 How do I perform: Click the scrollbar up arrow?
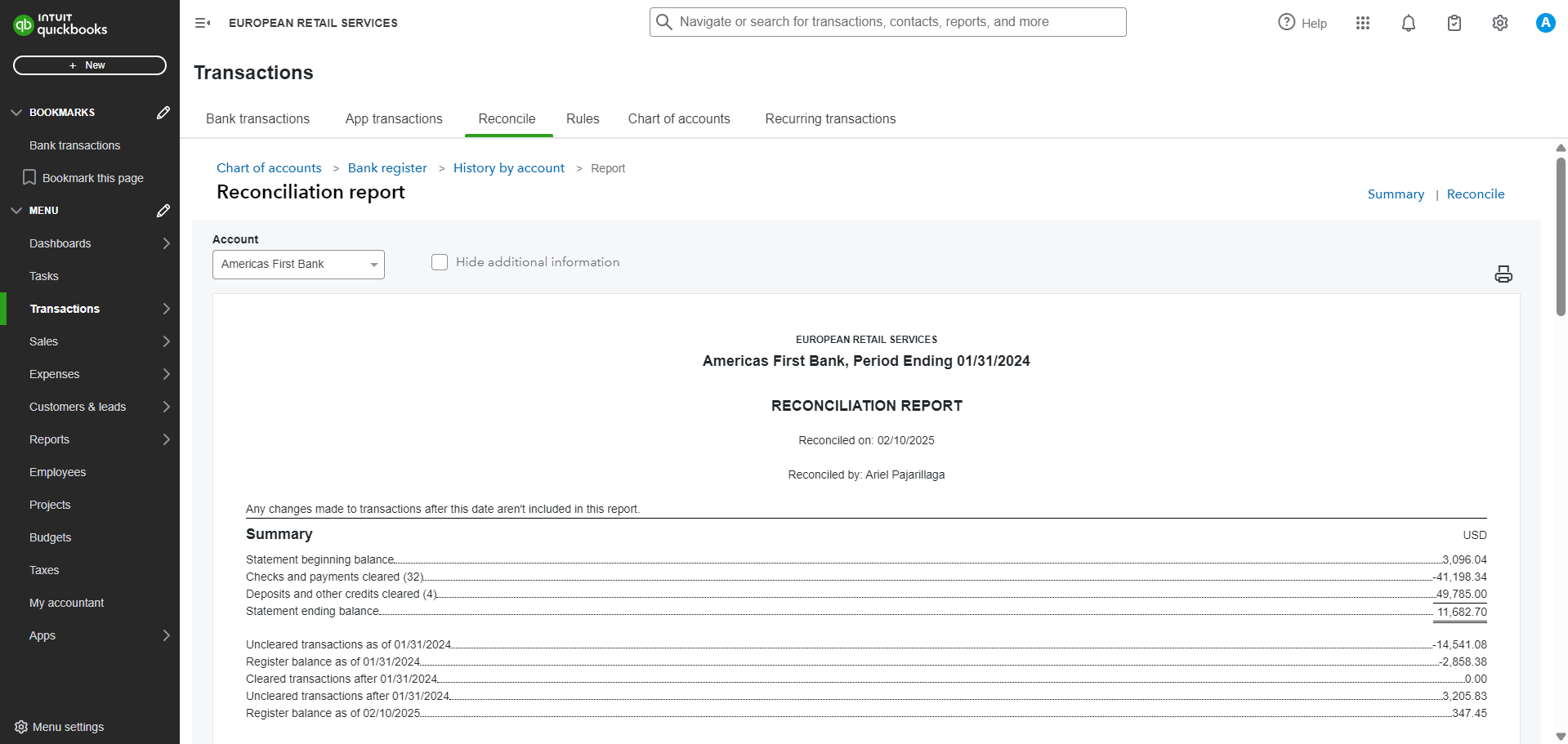coord(1561,148)
